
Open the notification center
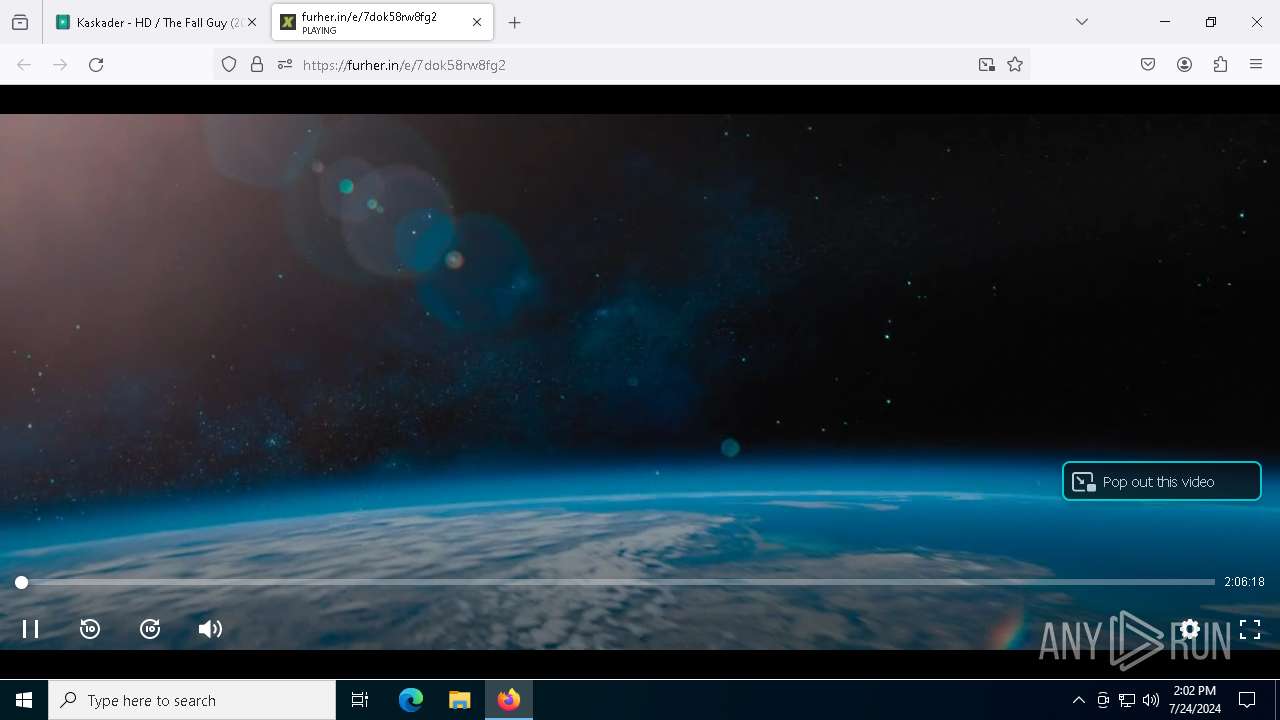click(x=1247, y=700)
